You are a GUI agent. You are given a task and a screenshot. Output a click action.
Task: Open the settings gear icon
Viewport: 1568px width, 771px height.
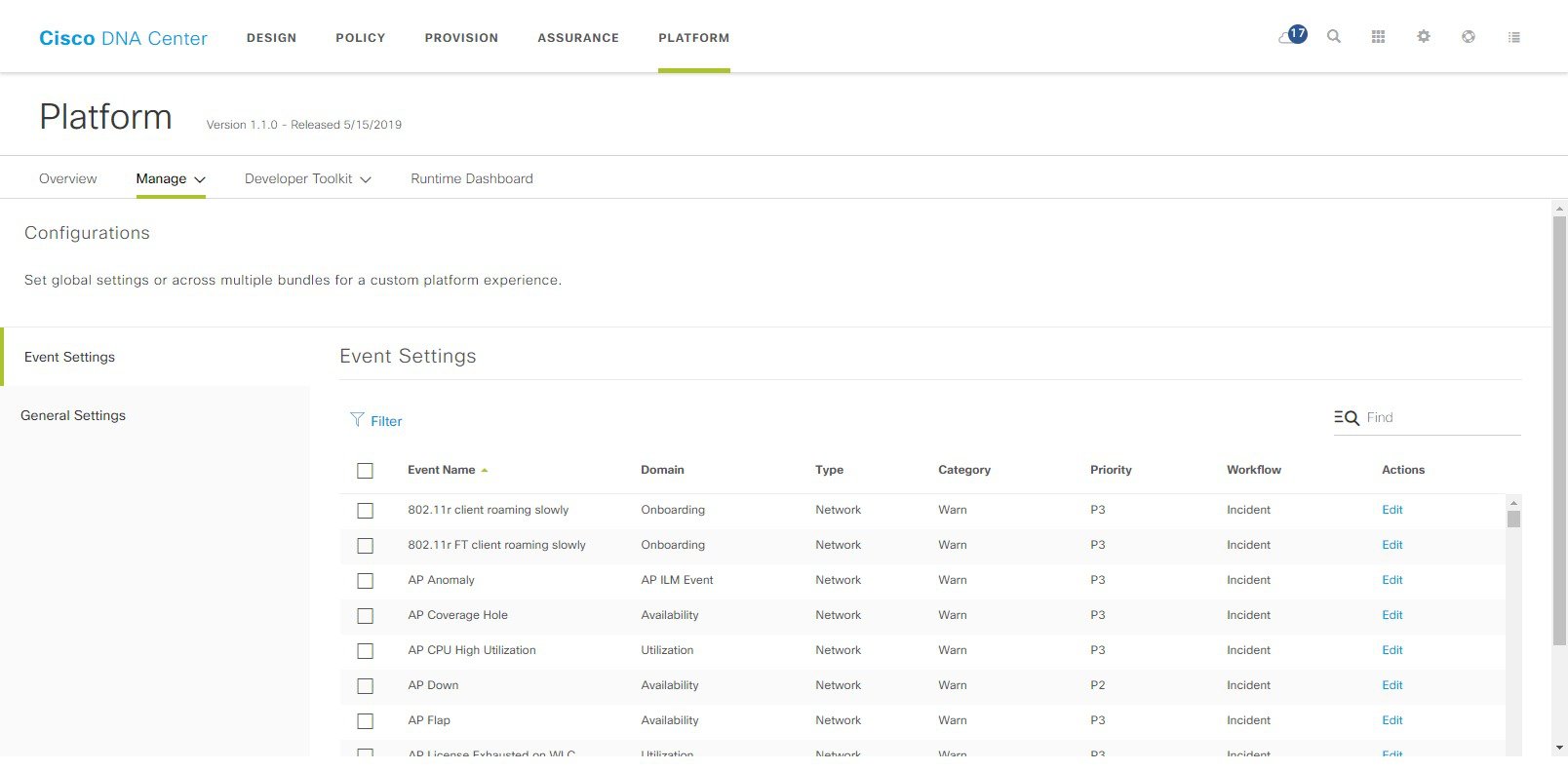click(x=1424, y=37)
